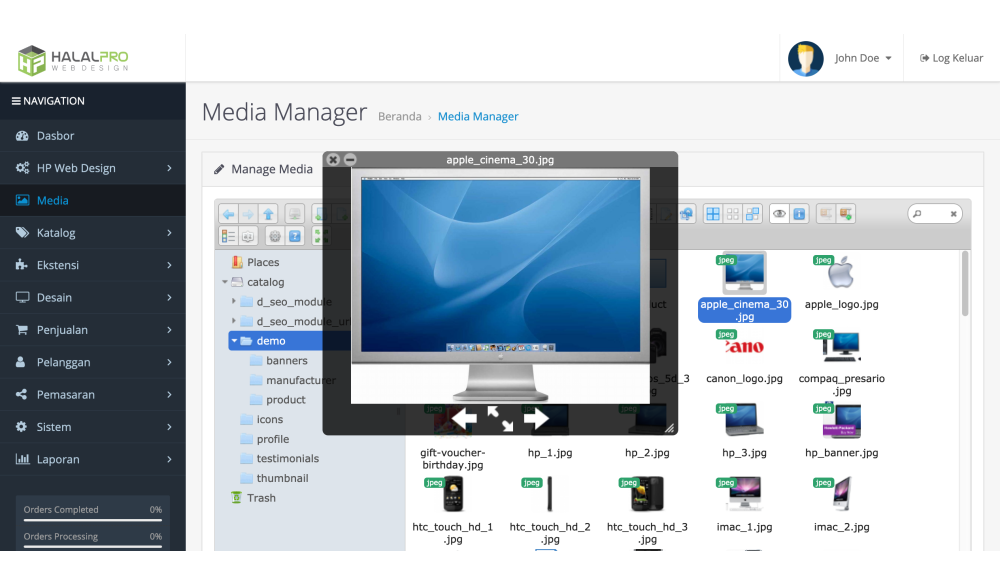The image size is (1000, 585).
Task: Click the back arrow in file toolbar
Action: click(228, 214)
